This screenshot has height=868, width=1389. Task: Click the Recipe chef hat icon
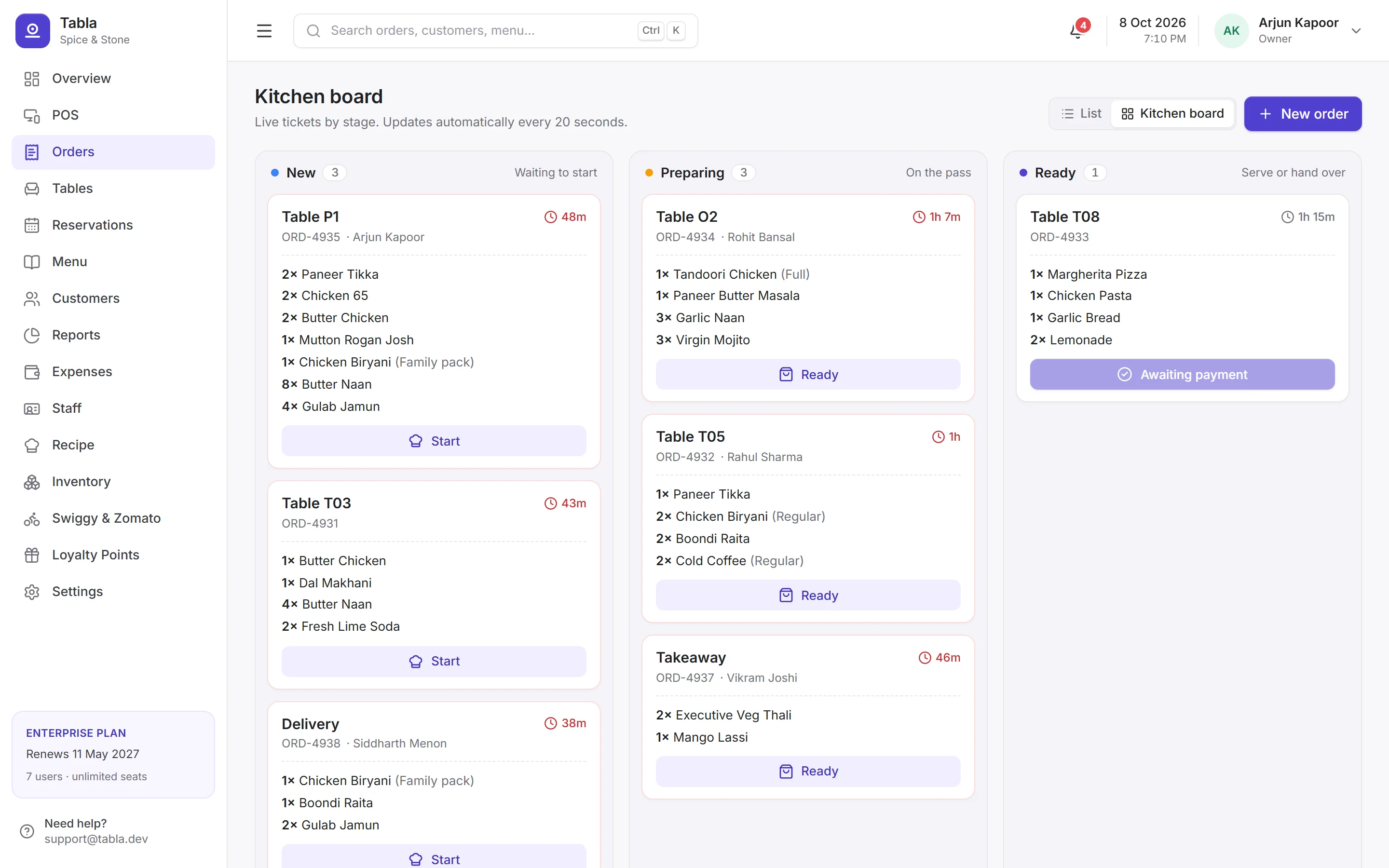click(31, 446)
